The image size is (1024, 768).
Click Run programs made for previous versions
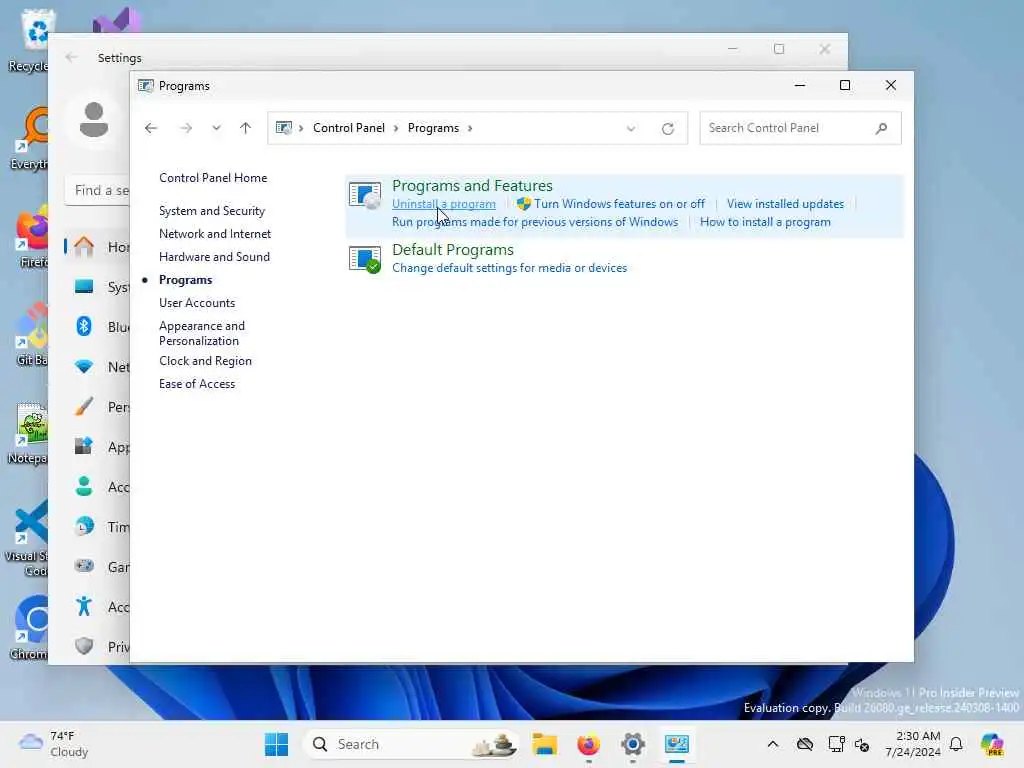pos(535,222)
